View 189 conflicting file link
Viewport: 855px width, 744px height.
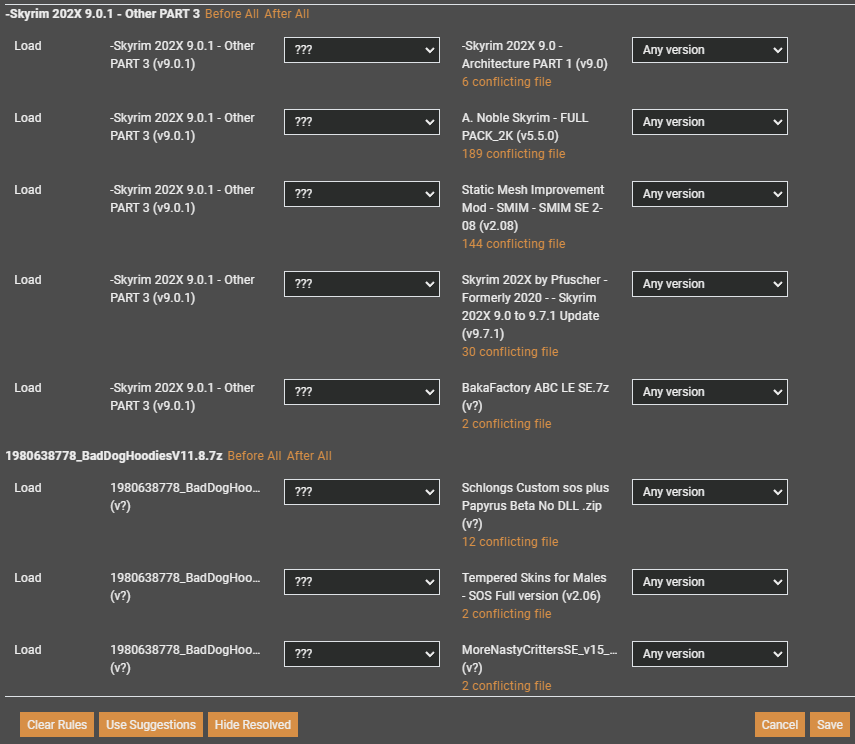pyautogui.click(x=514, y=154)
